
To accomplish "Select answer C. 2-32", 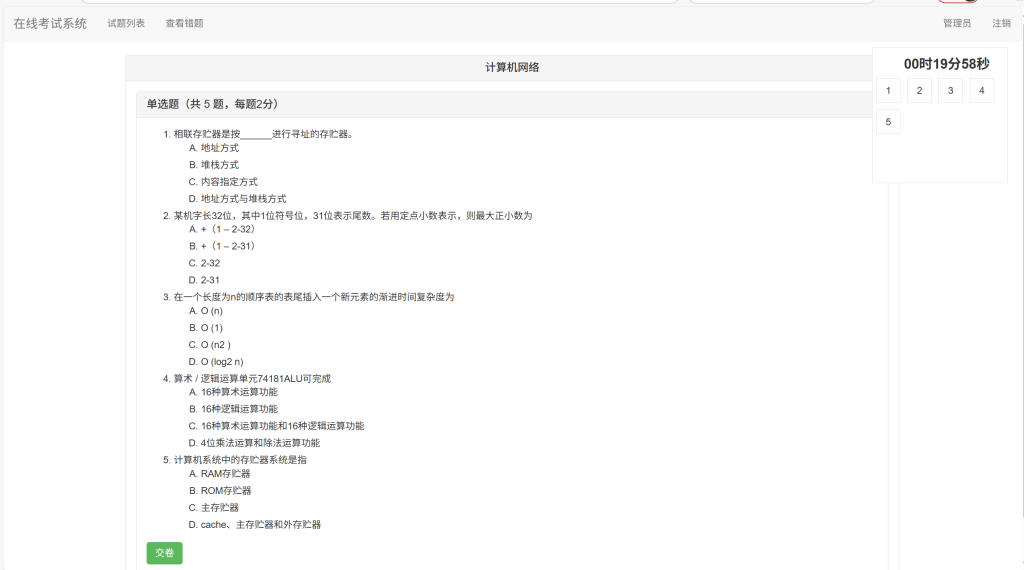I will pyautogui.click(x=204, y=263).
